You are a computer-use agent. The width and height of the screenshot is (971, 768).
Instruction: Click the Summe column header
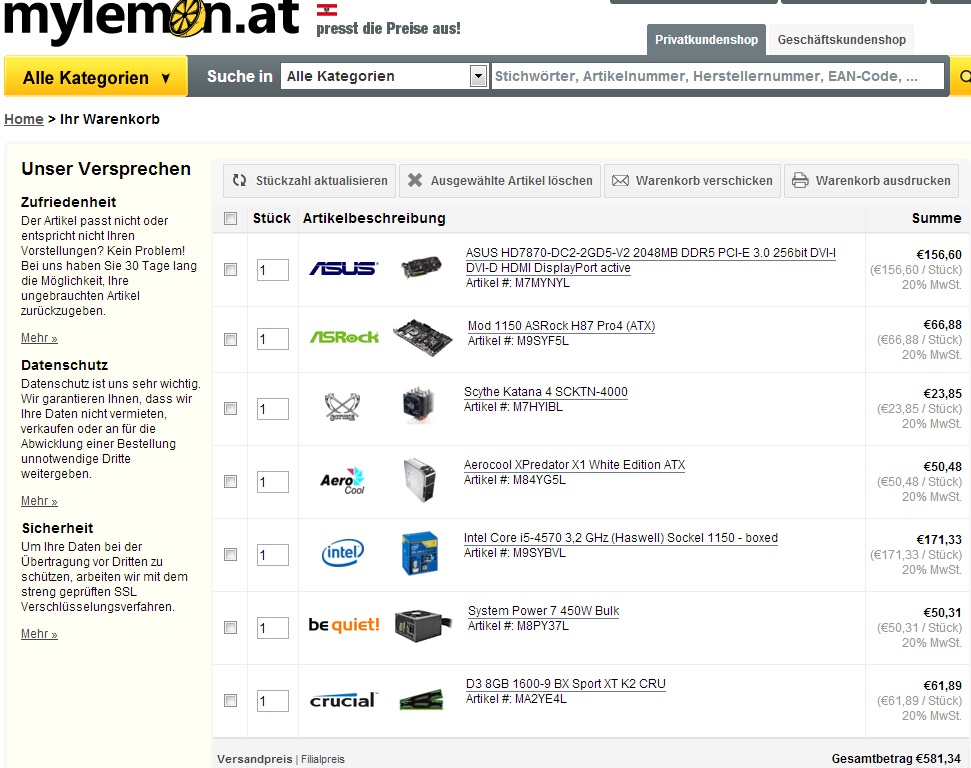point(936,218)
